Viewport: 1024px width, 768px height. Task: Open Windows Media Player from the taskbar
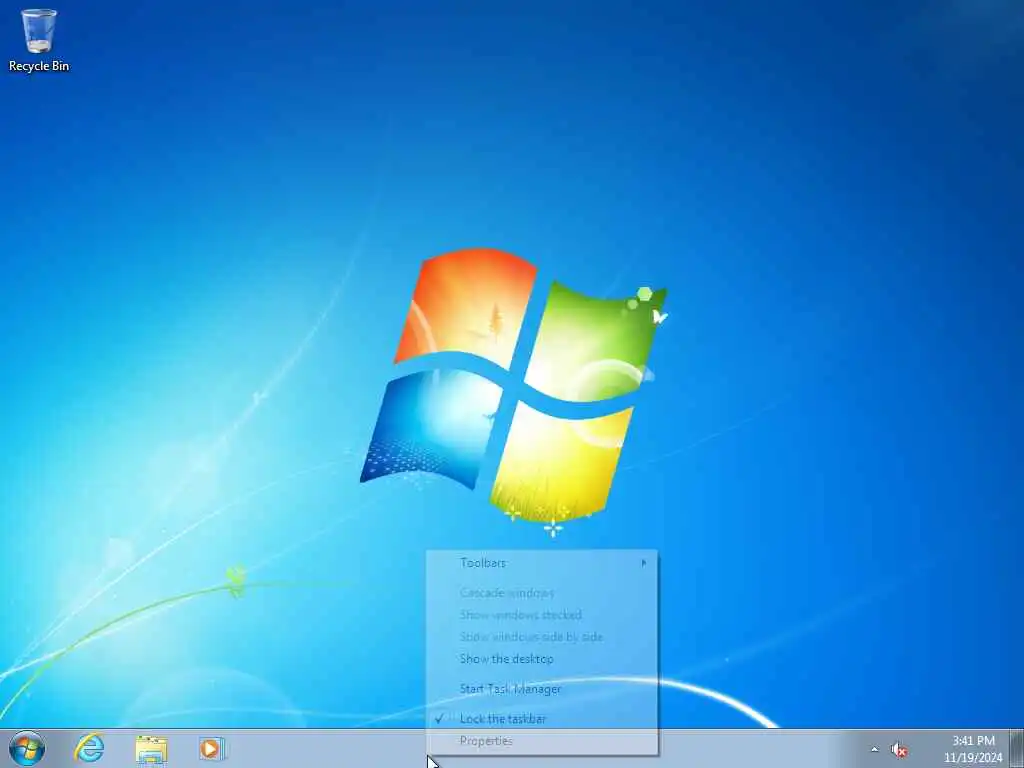click(x=212, y=749)
